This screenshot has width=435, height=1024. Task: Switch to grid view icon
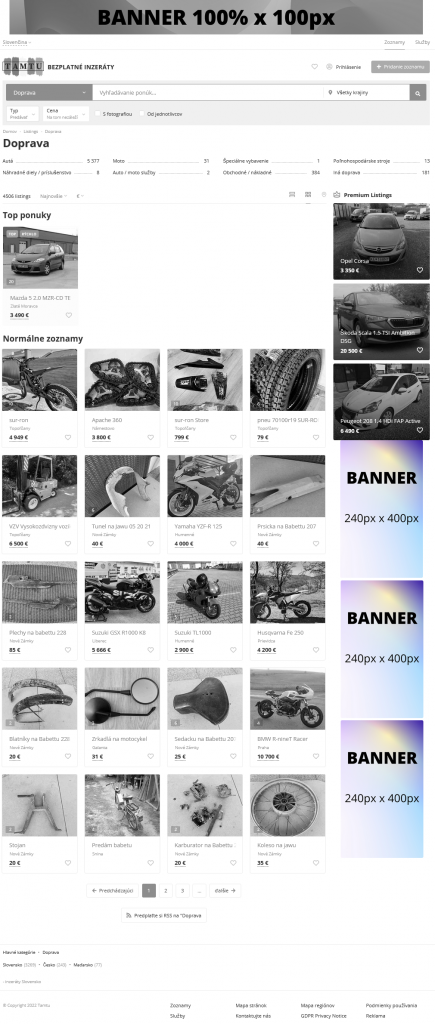click(308, 195)
